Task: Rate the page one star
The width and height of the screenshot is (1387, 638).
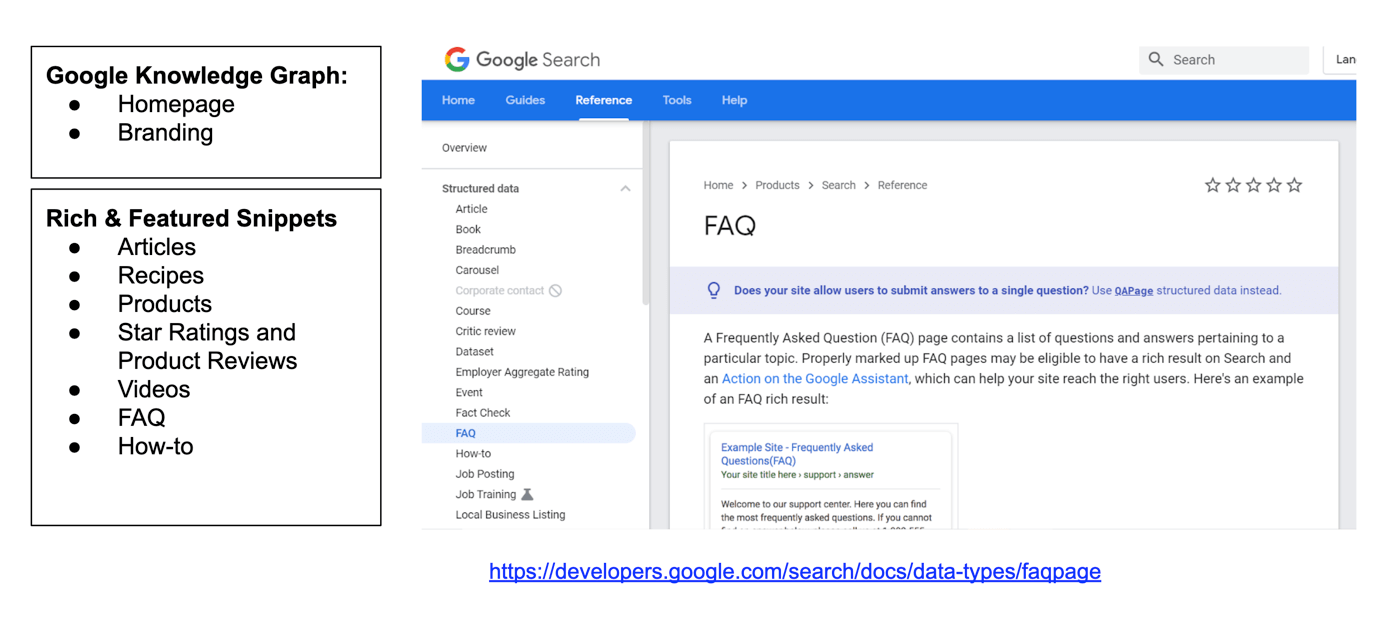Action: pyautogui.click(x=1212, y=185)
